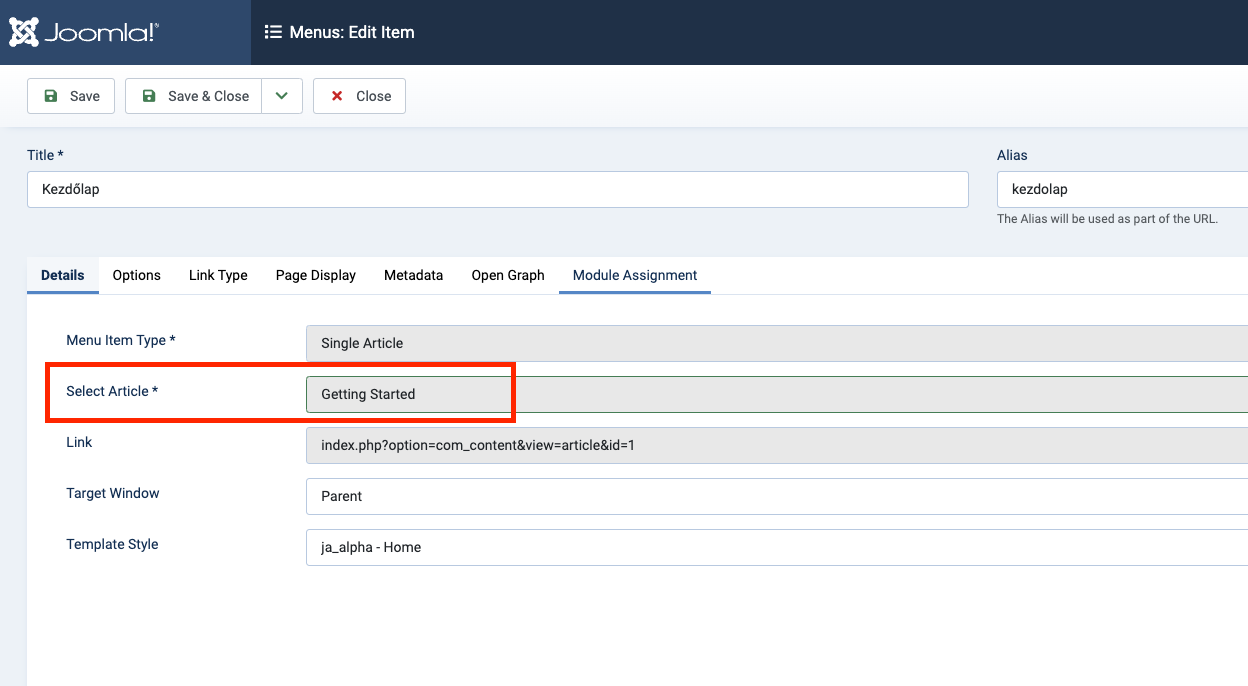Click into the Alias input field

pyautogui.click(x=1120, y=189)
